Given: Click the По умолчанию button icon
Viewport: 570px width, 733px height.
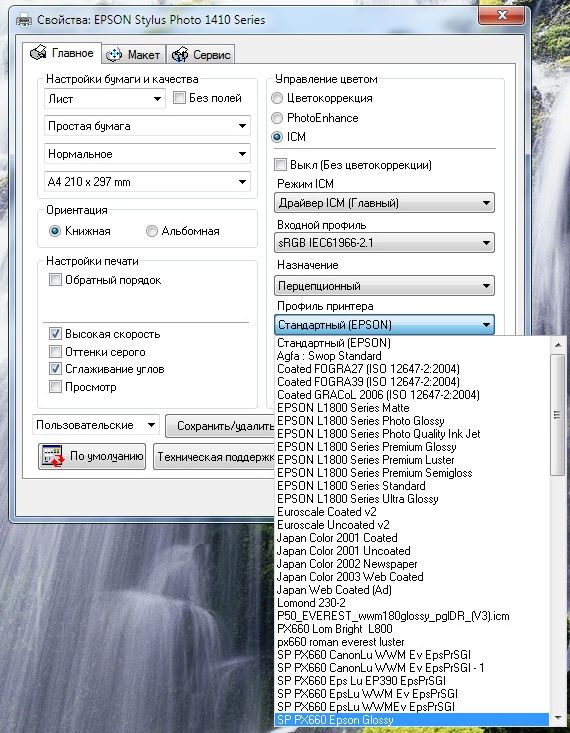Looking at the screenshot, I should [x=52, y=456].
